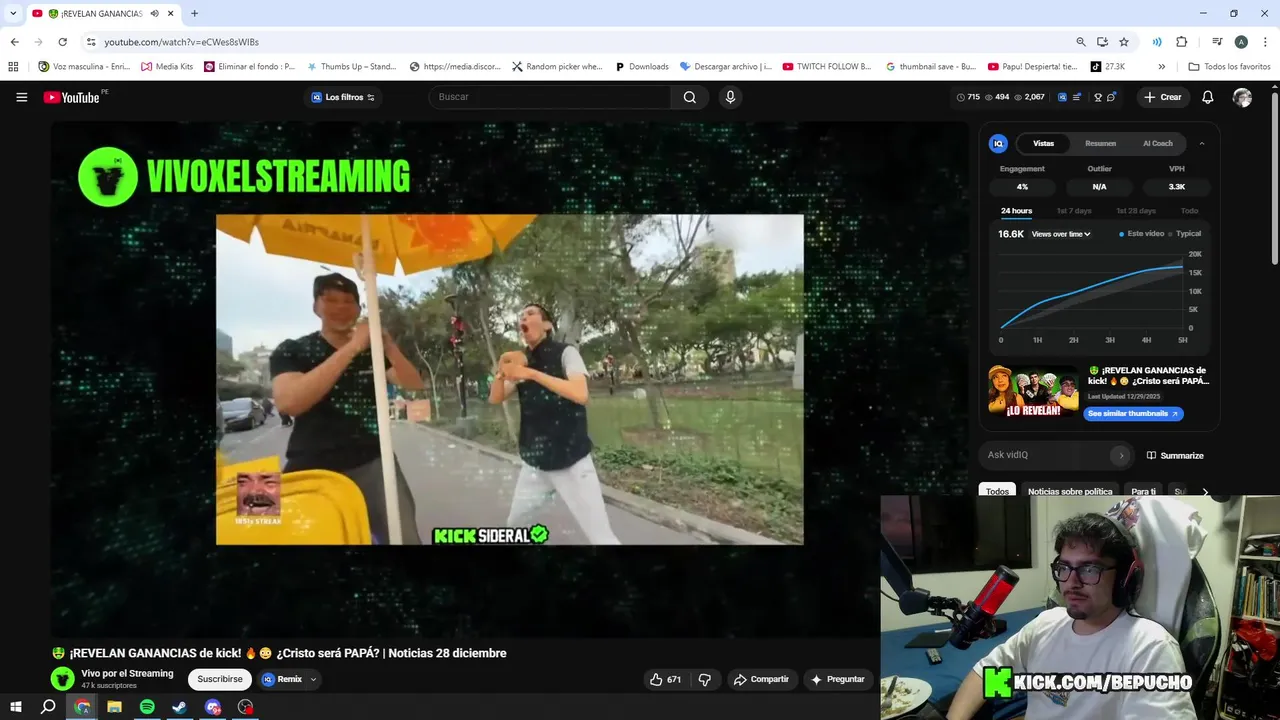Open the Chrome three-dot menu
The width and height of the screenshot is (1280, 720).
[x=1264, y=42]
